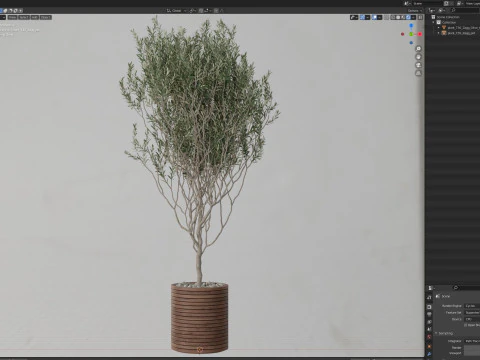Open the Feature Set dropdown
The height and width of the screenshot is (360, 480).
(x=472, y=313)
